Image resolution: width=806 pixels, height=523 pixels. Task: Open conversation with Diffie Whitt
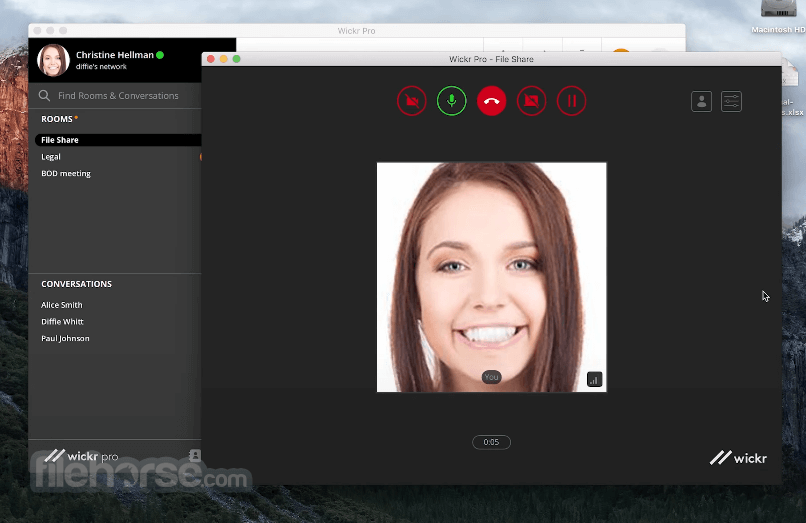click(x=62, y=321)
